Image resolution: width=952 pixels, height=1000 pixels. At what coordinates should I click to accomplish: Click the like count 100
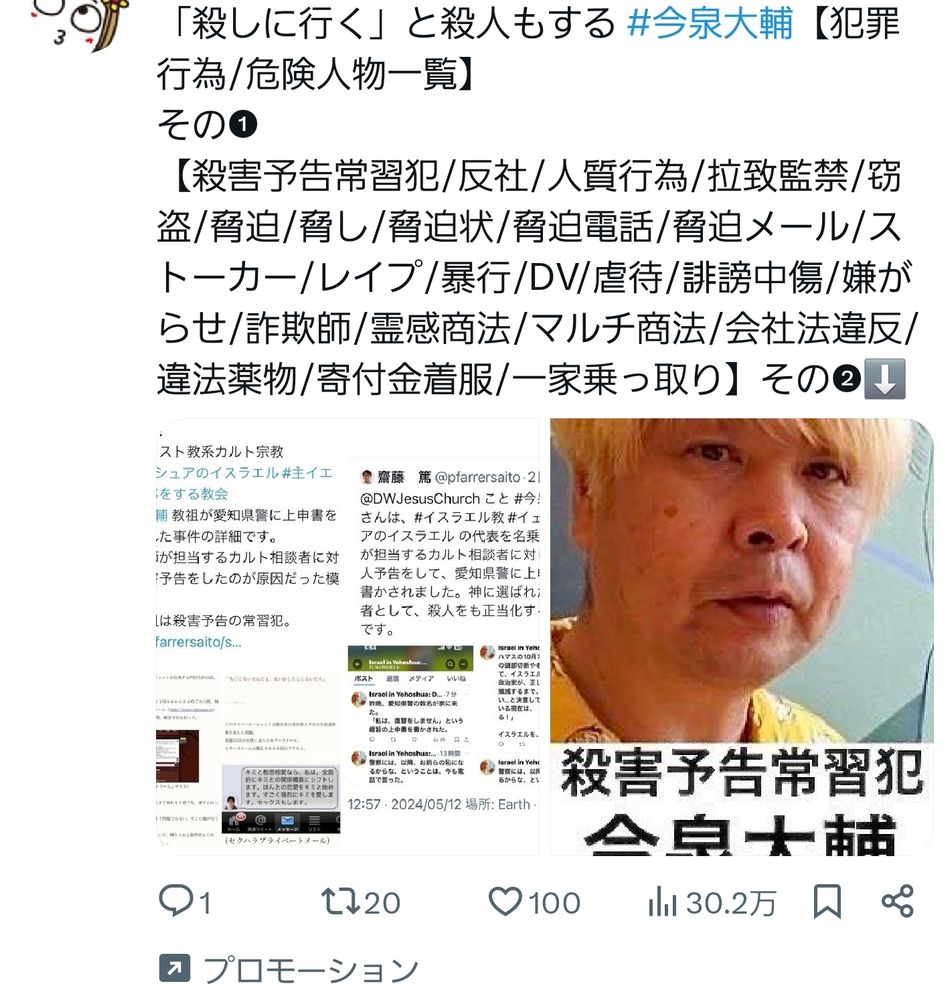coord(554,903)
